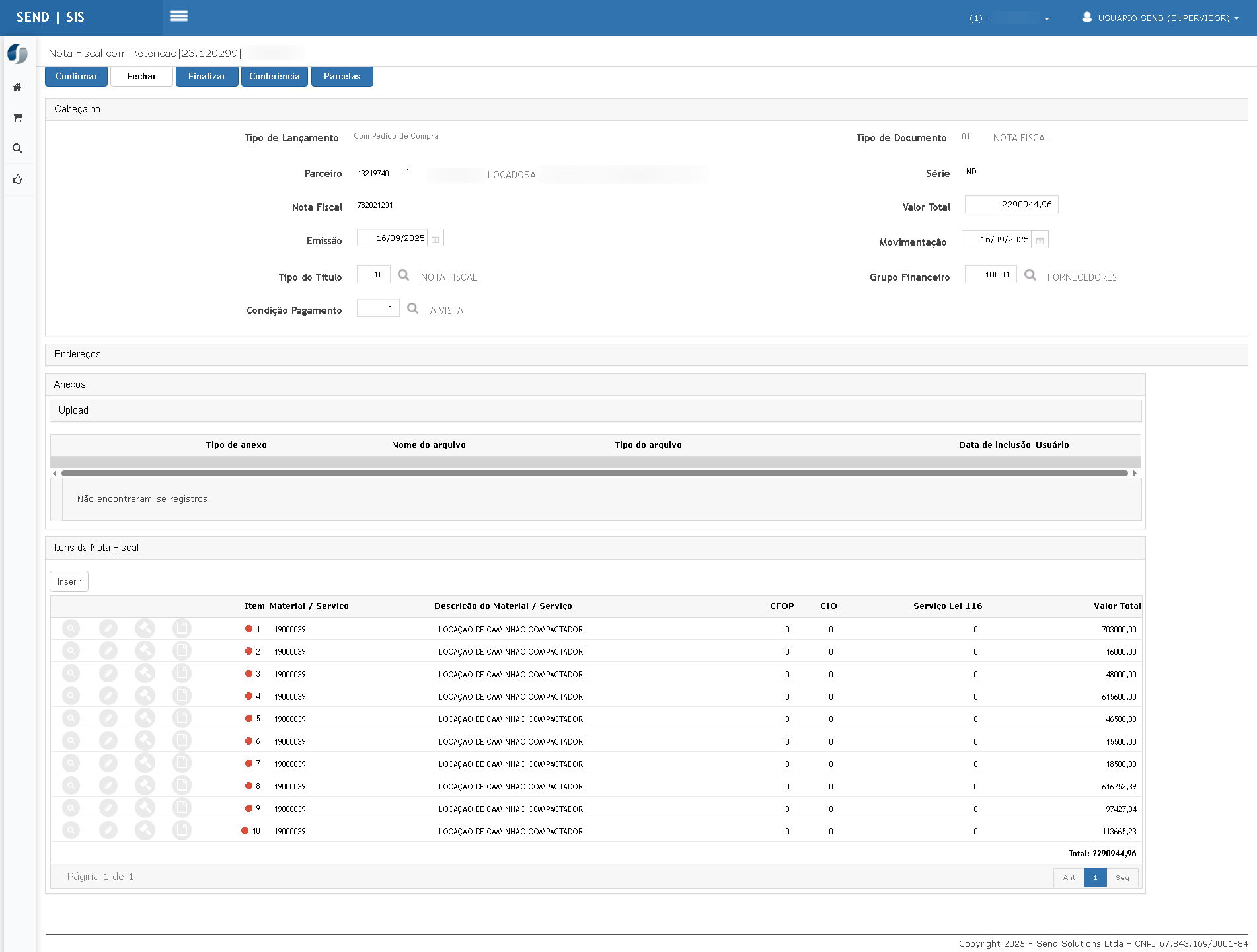Click the Inserir button

tap(69, 582)
